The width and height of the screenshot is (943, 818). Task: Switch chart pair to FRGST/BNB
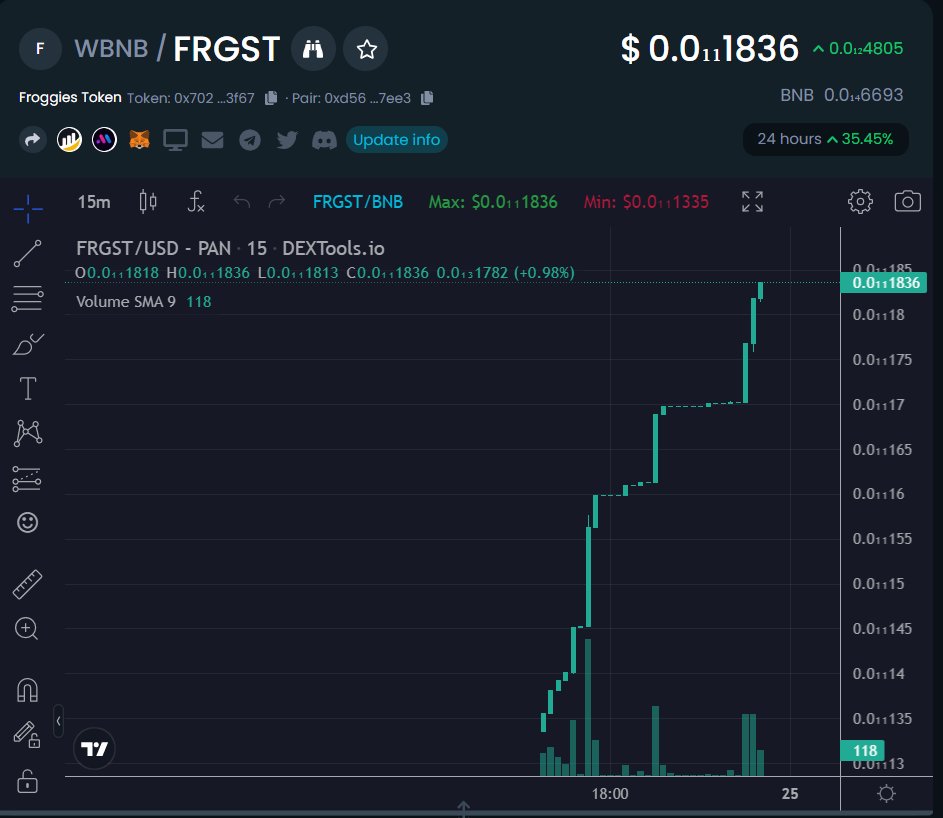pyautogui.click(x=358, y=202)
